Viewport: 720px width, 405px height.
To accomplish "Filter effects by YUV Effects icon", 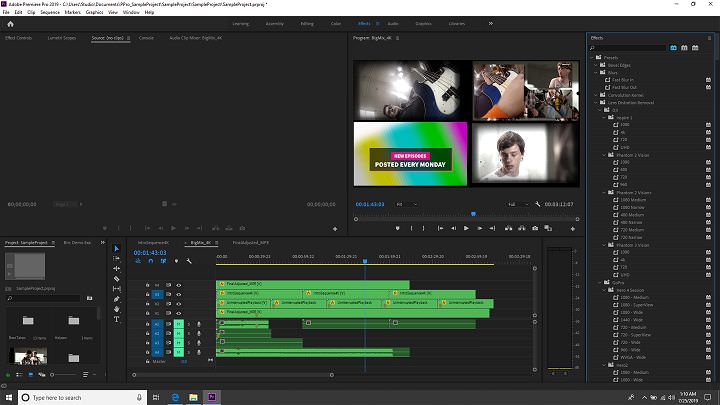I will point(695,48).
